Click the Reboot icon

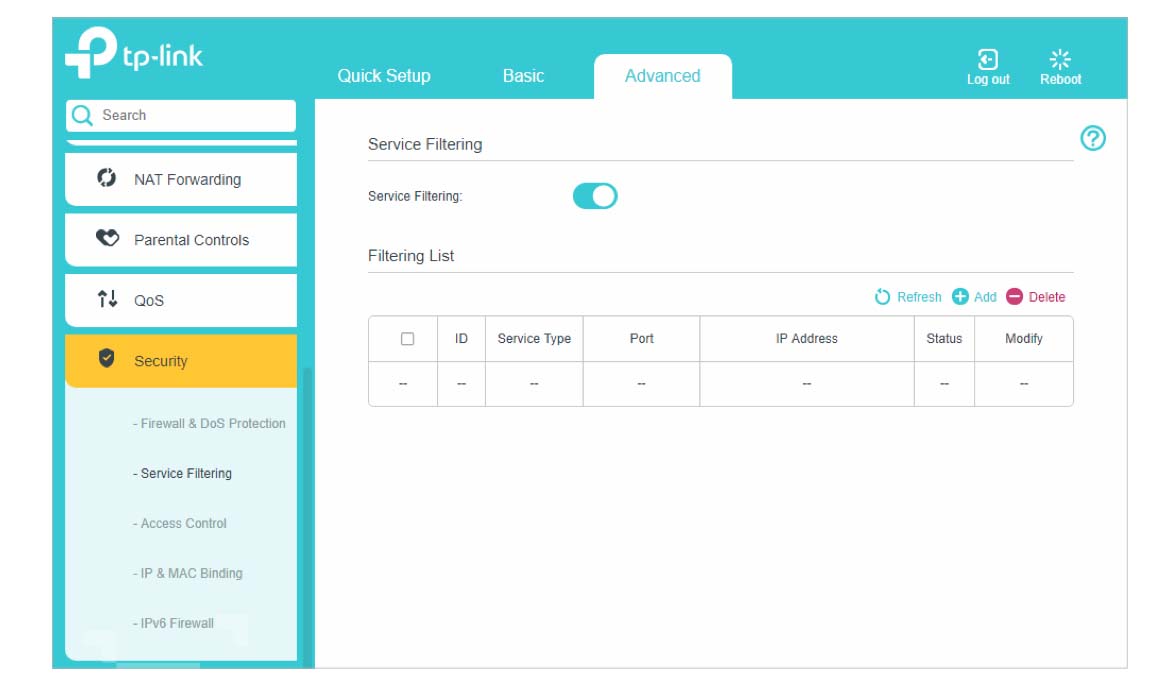point(1060,59)
